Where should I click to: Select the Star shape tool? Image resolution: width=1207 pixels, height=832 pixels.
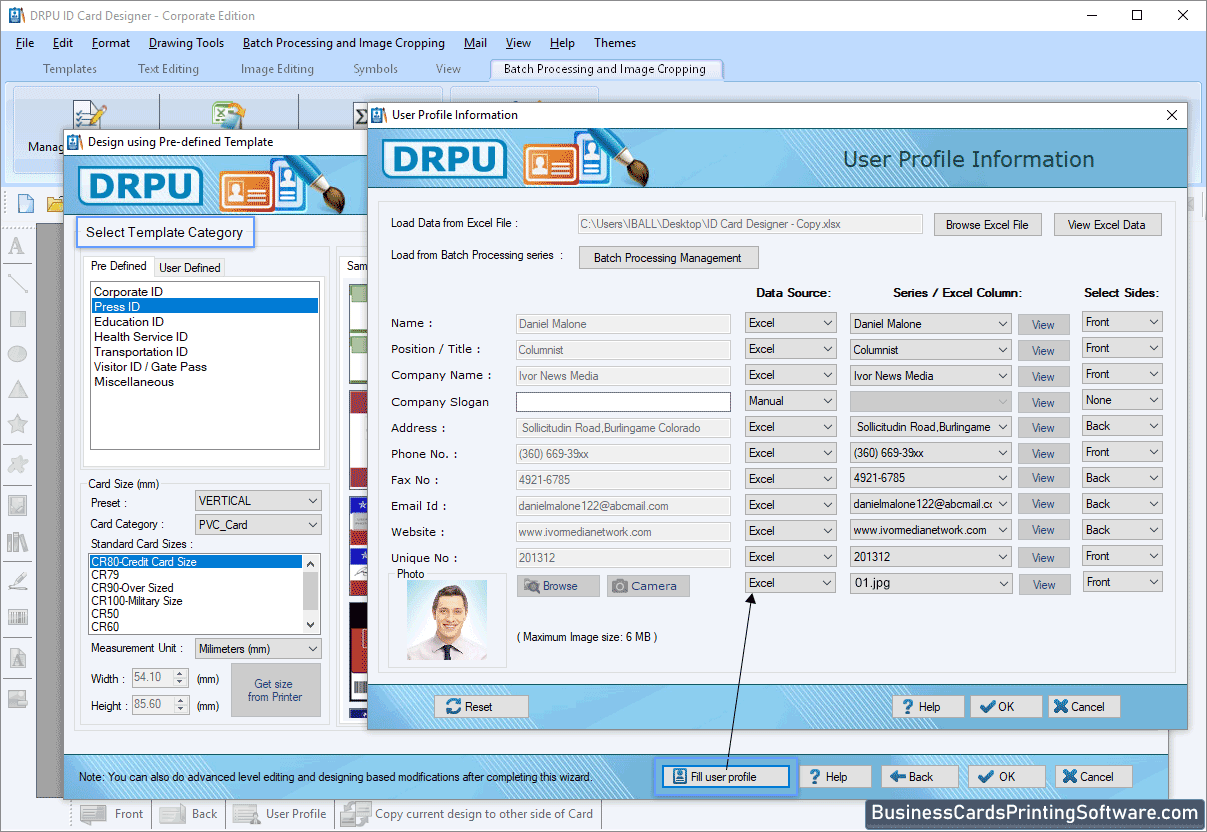click(17, 424)
